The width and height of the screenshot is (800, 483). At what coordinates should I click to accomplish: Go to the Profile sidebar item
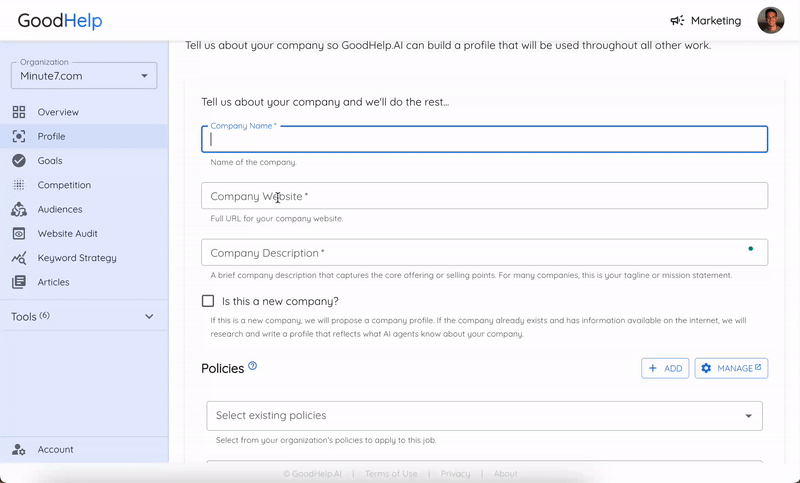[x=84, y=136]
